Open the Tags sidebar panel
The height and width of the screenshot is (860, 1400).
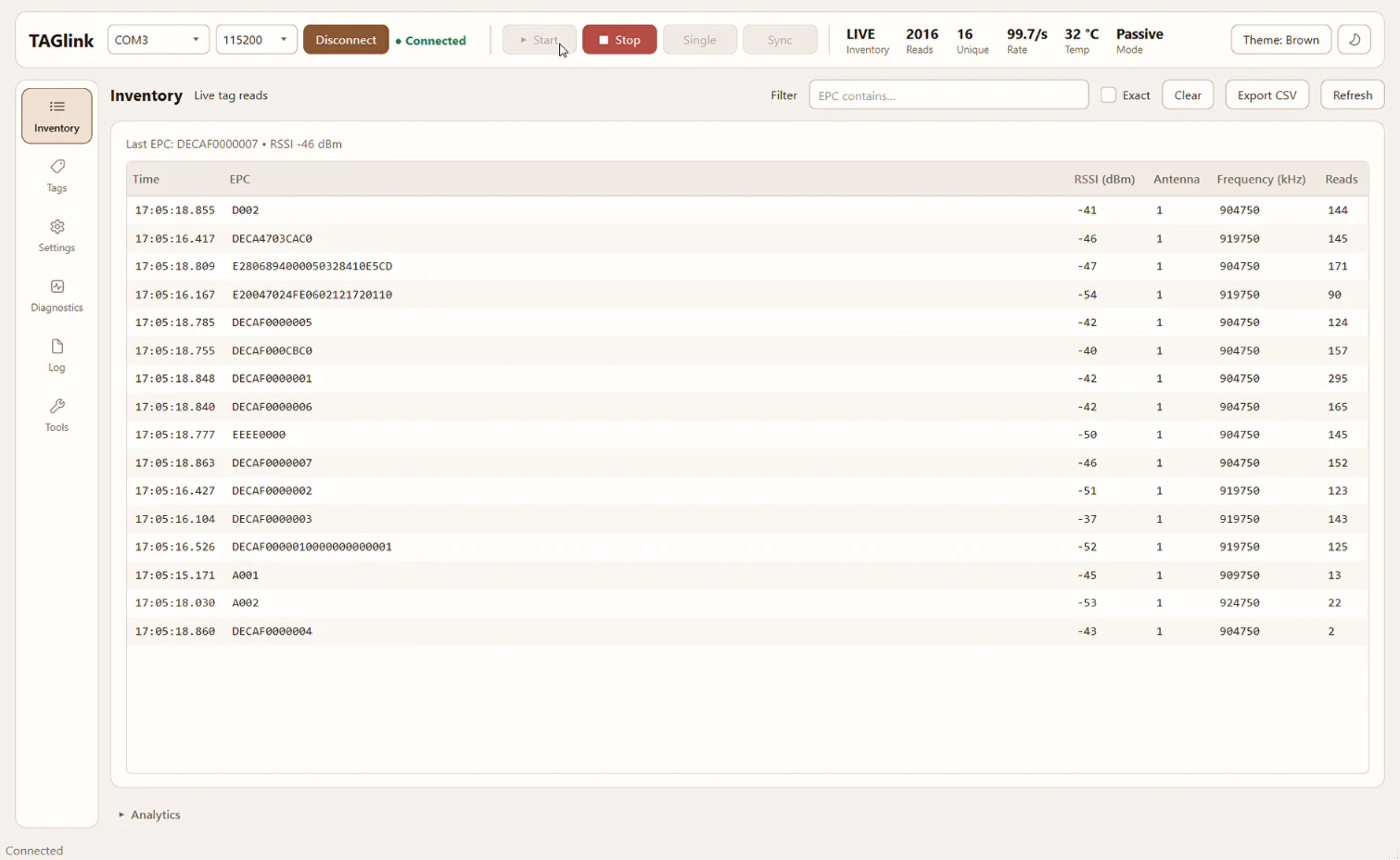point(57,175)
